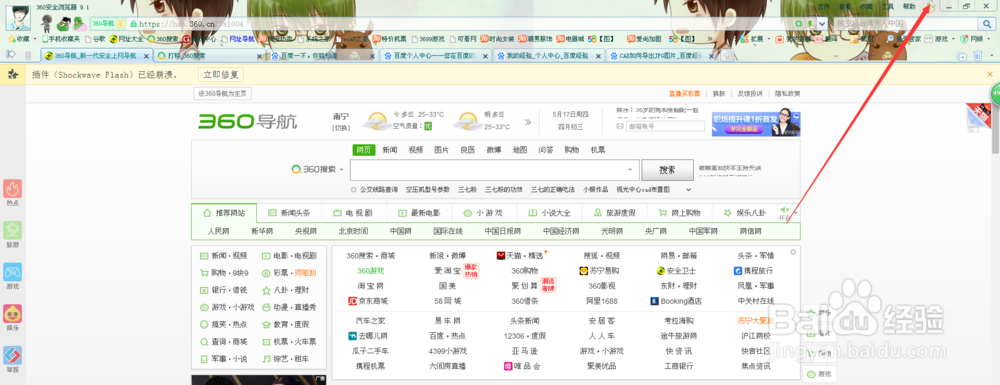Click the green lightning speed mode icon
The image size is (1000, 385).
point(810,24)
